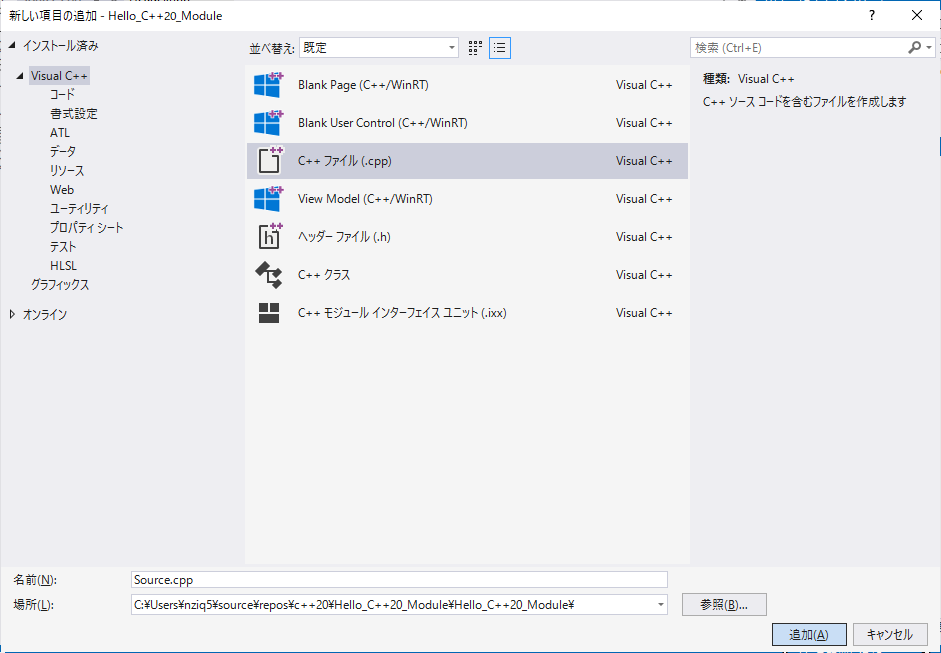Image resolution: width=941 pixels, height=653 pixels.
Task: Switch to medium icons list view
Action: click(x=500, y=48)
